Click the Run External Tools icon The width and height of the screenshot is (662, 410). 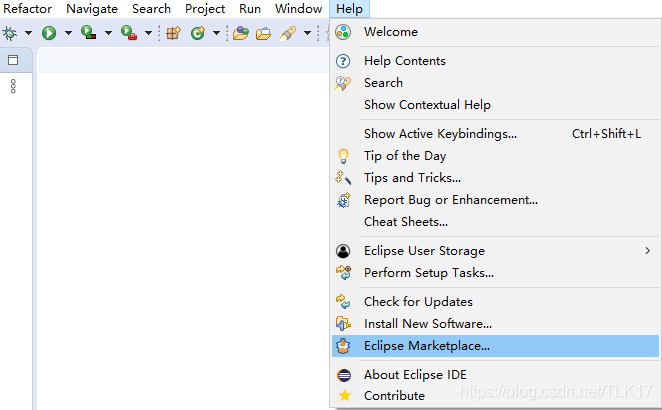click(129, 33)
